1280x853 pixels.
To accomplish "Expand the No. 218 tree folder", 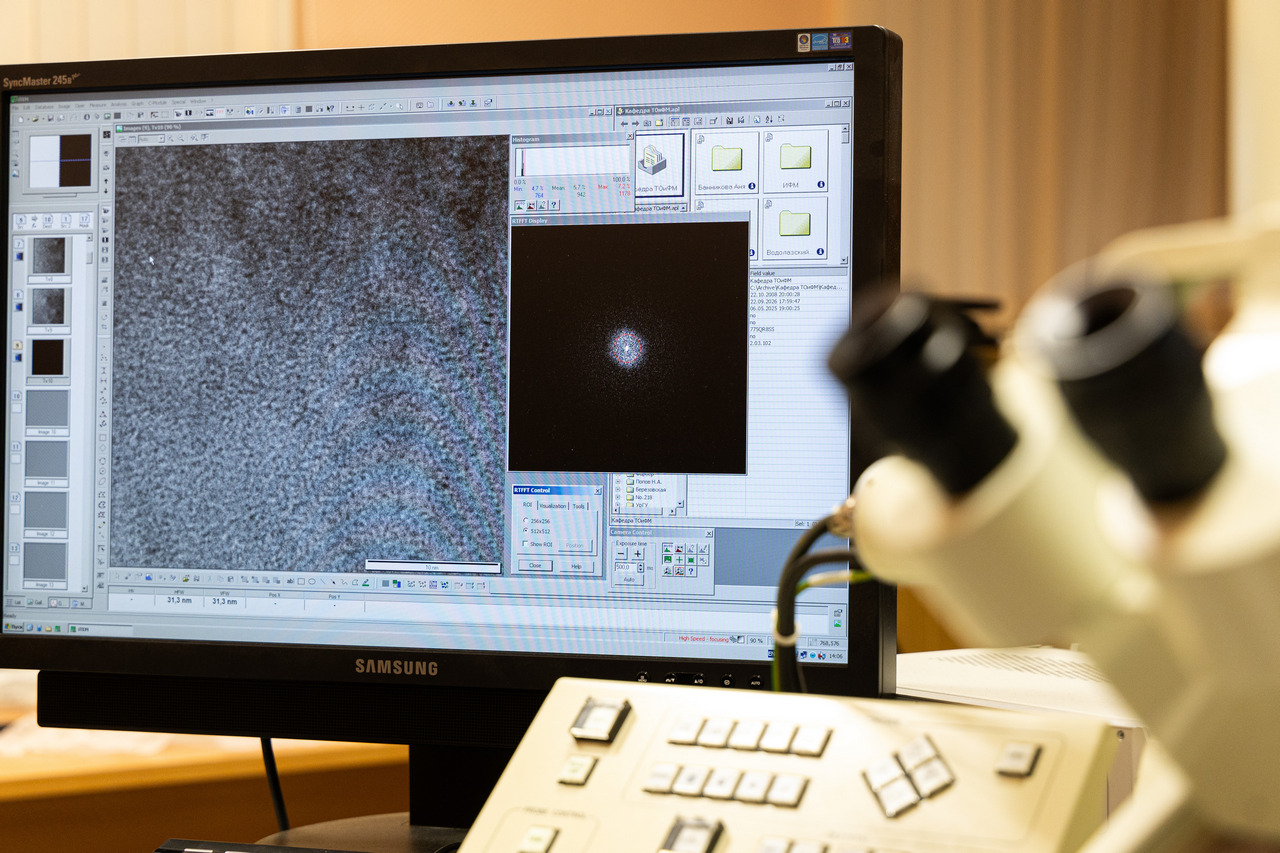I will (x=619, y=498).
